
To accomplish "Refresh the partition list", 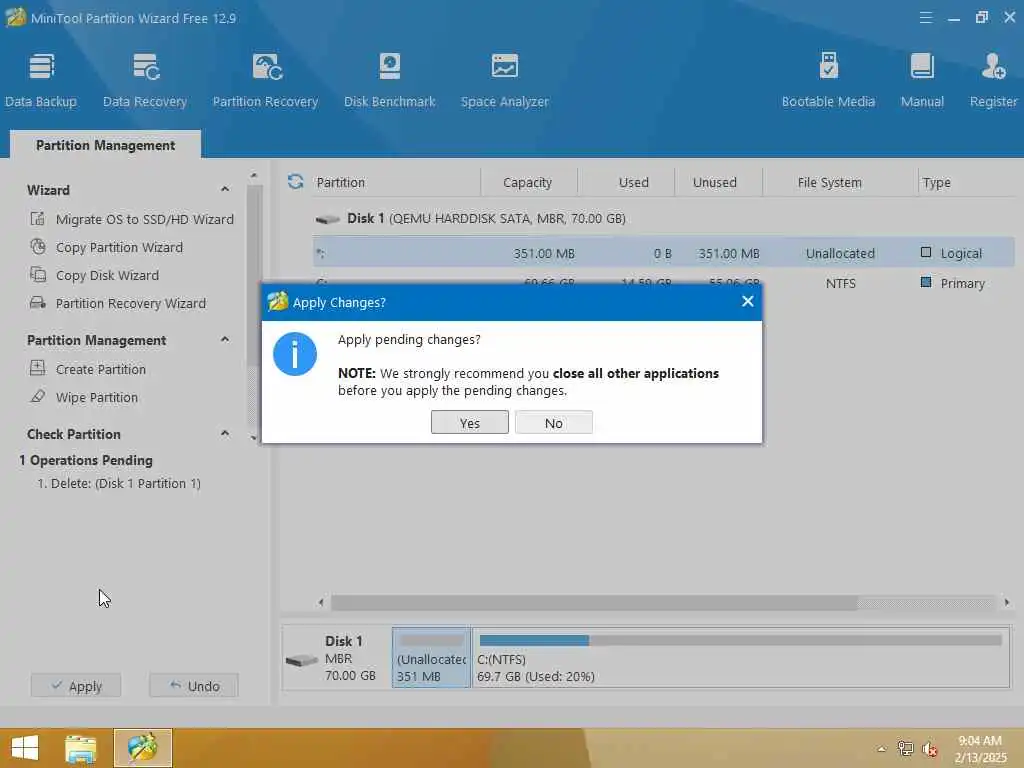I will [x=295, y=182].
